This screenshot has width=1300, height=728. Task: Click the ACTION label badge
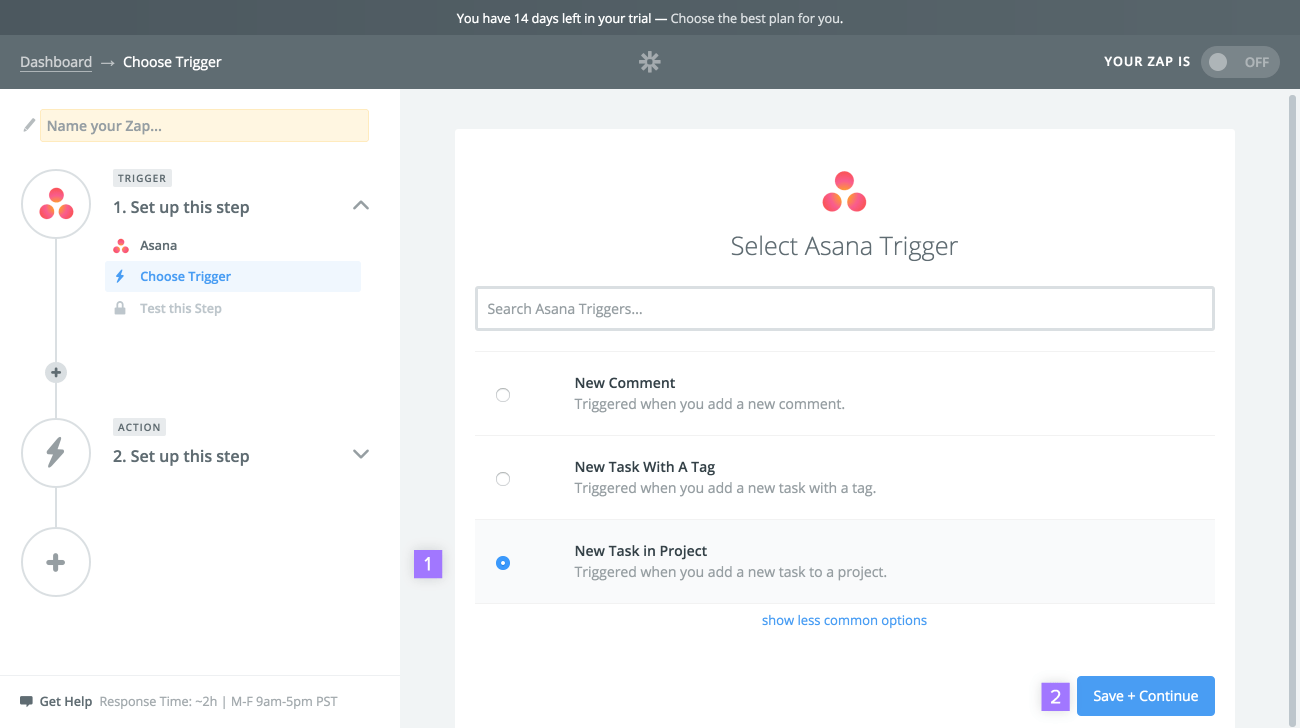coord(139,427)
